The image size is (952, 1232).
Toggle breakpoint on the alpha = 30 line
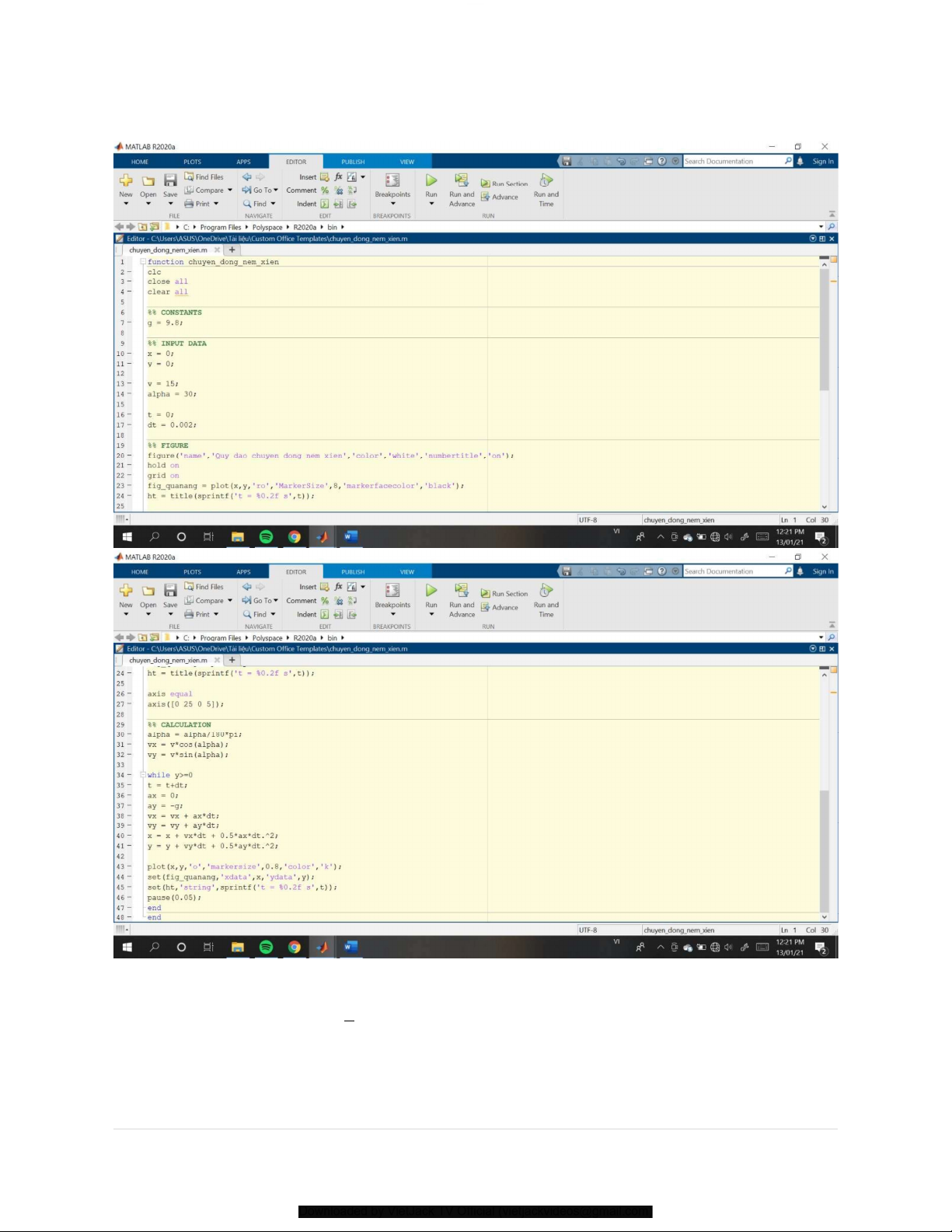pyautogui.click(x=129, y=394)
